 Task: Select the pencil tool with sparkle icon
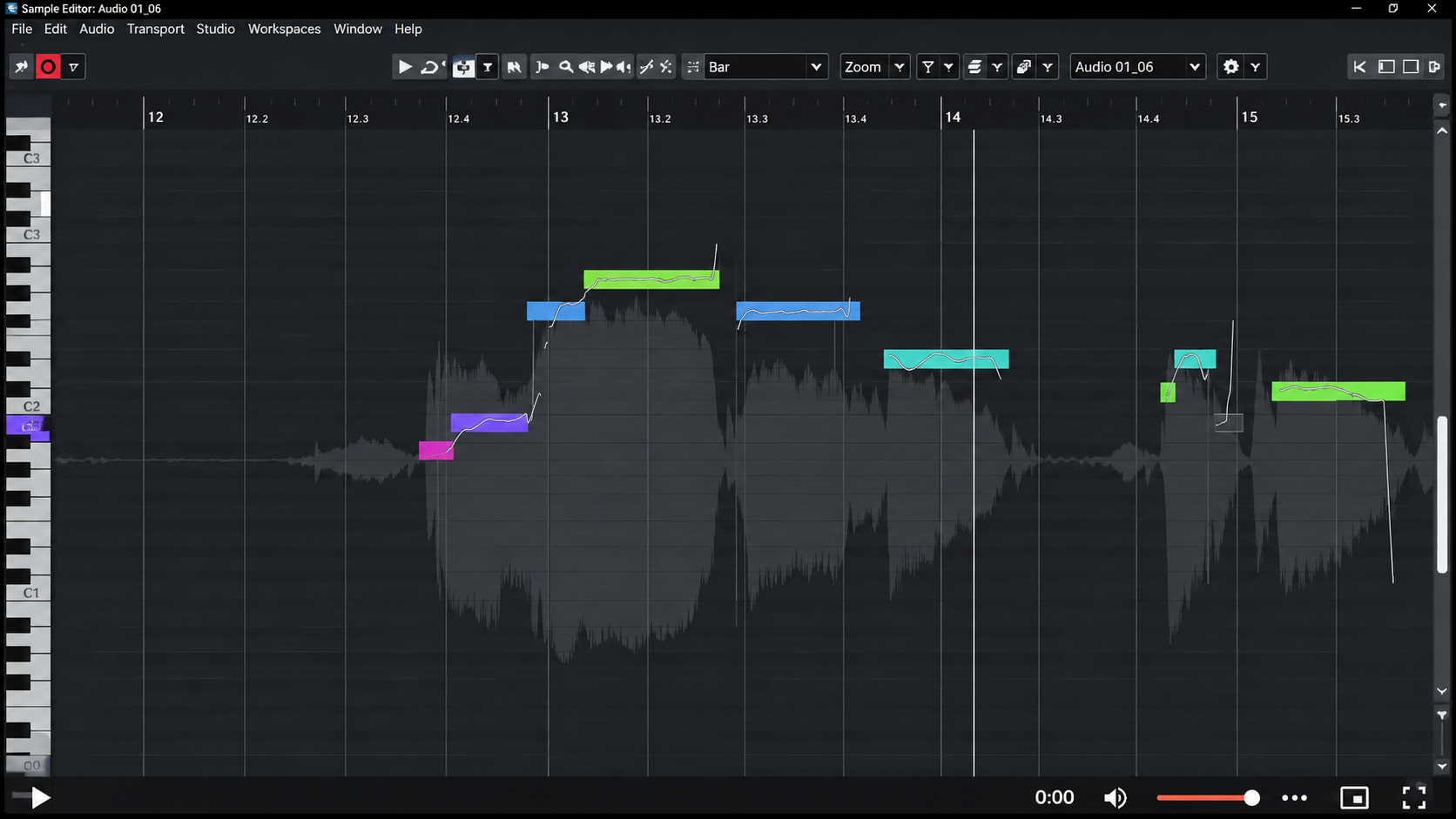(666, 67)
